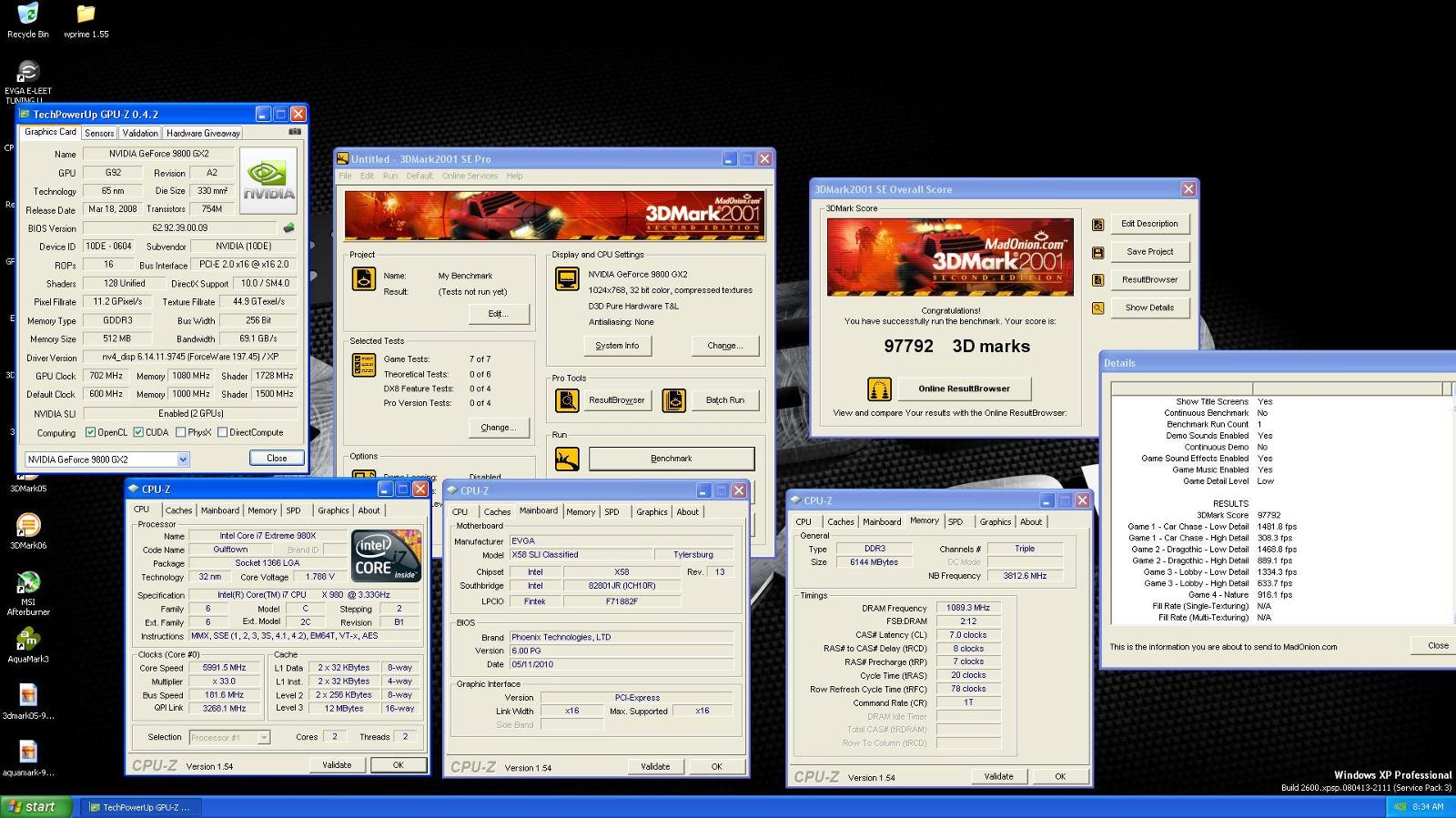Launch the MSI Afterburner desktop shortcut

coord(28,593)
